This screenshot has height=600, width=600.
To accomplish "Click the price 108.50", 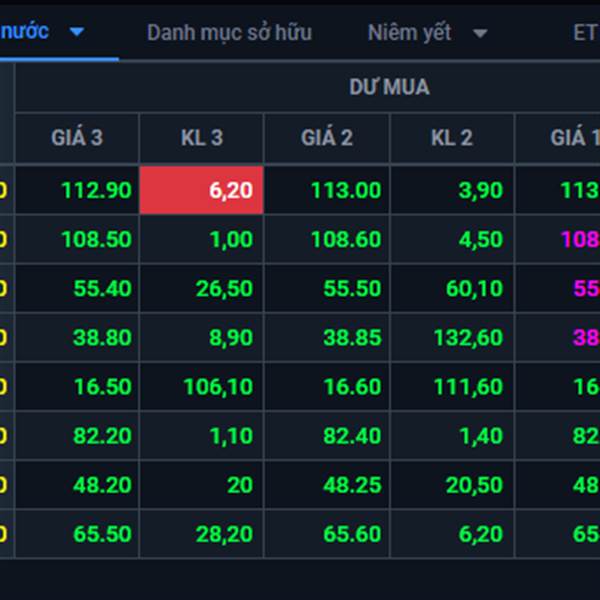I will pyautogui.click(x=96, y=239).
